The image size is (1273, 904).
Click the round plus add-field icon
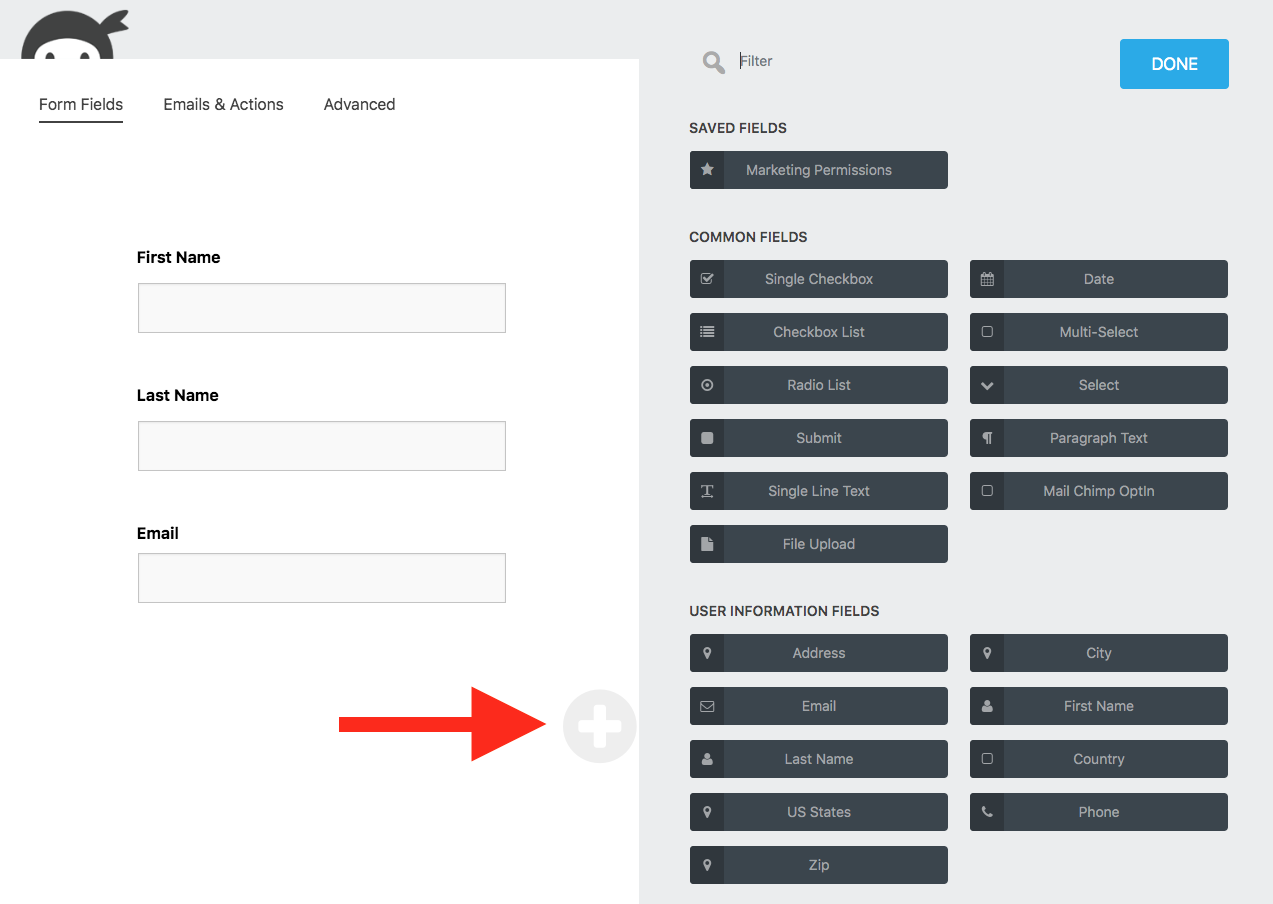[600, 726]
